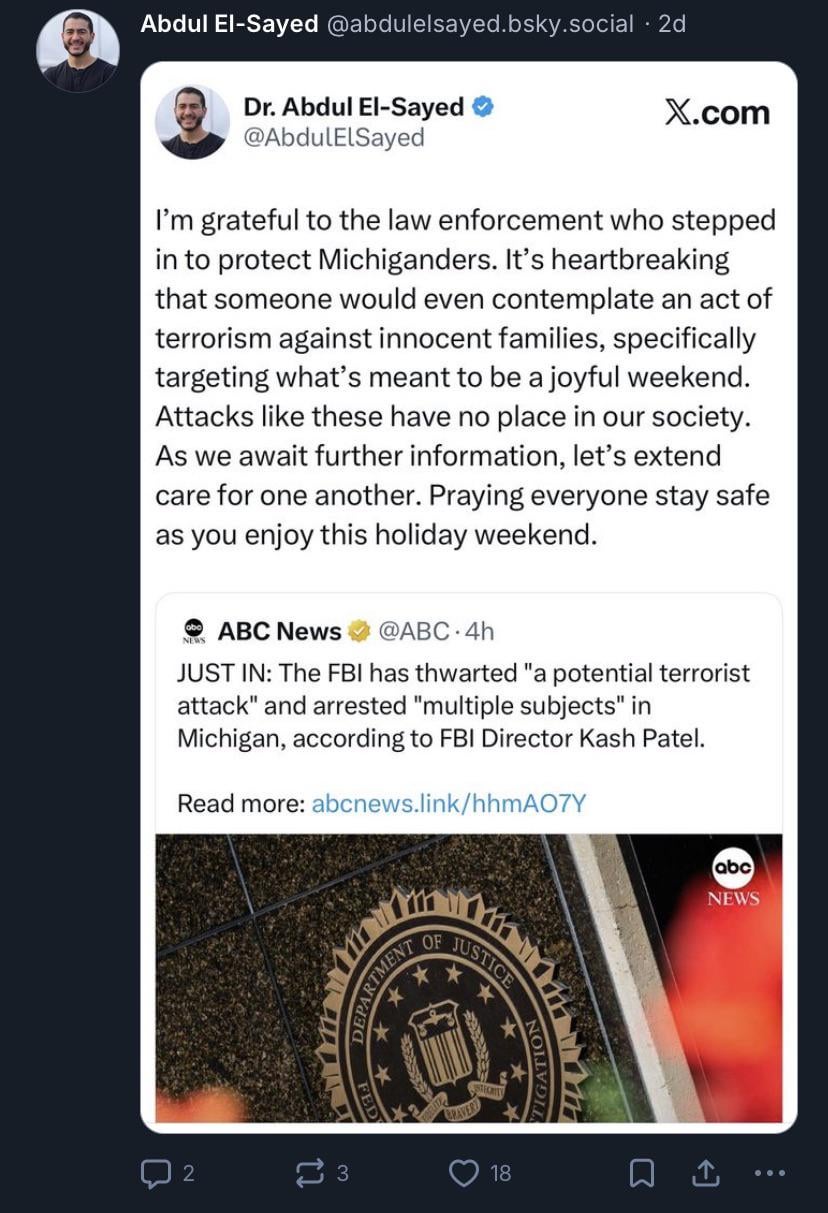Click the @AbdulElSayed X handle
The width and height of the screenshot is (828, 1213).
tap(334, 137)
